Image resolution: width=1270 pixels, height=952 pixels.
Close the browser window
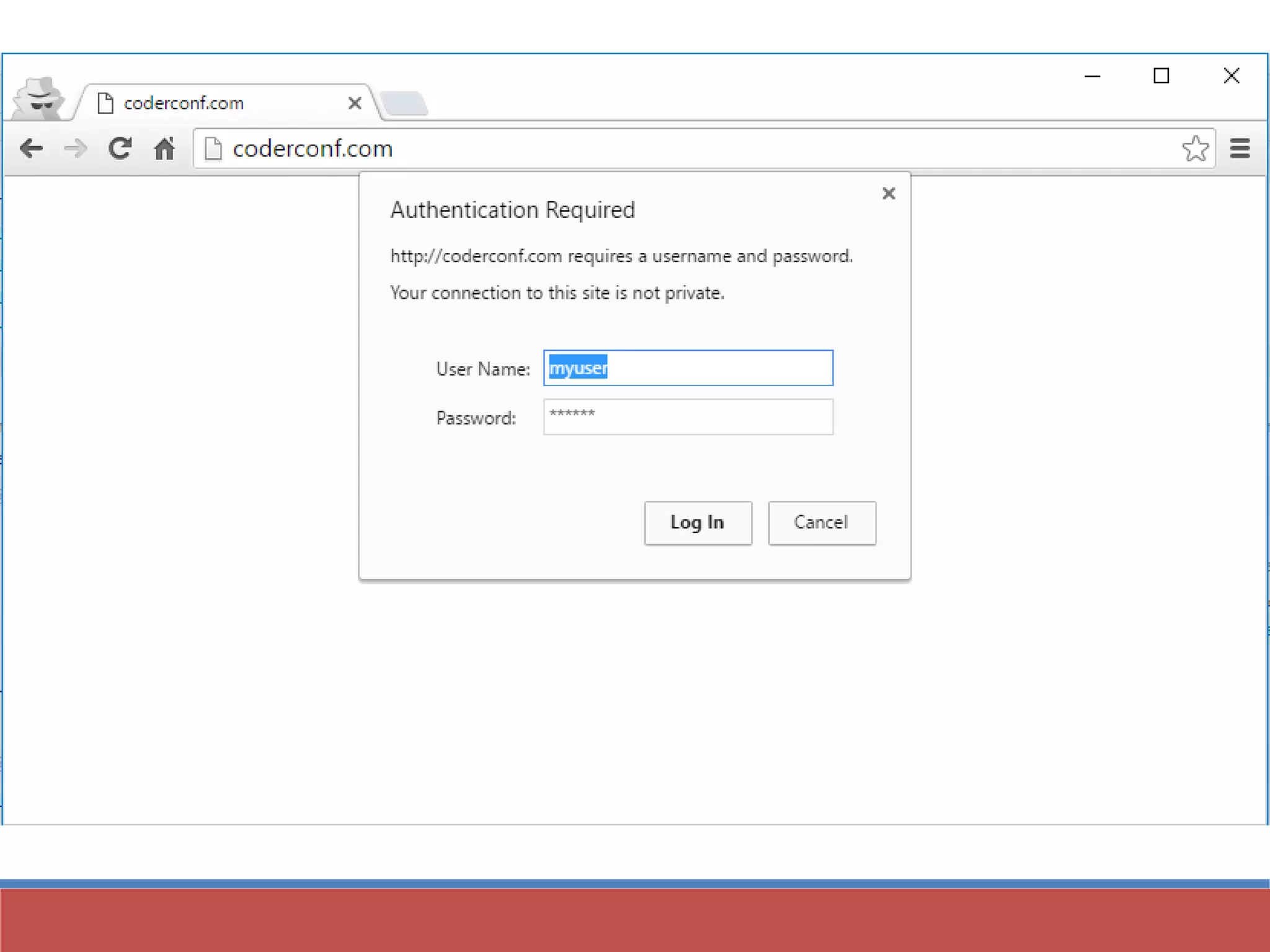coord(1232,76)
